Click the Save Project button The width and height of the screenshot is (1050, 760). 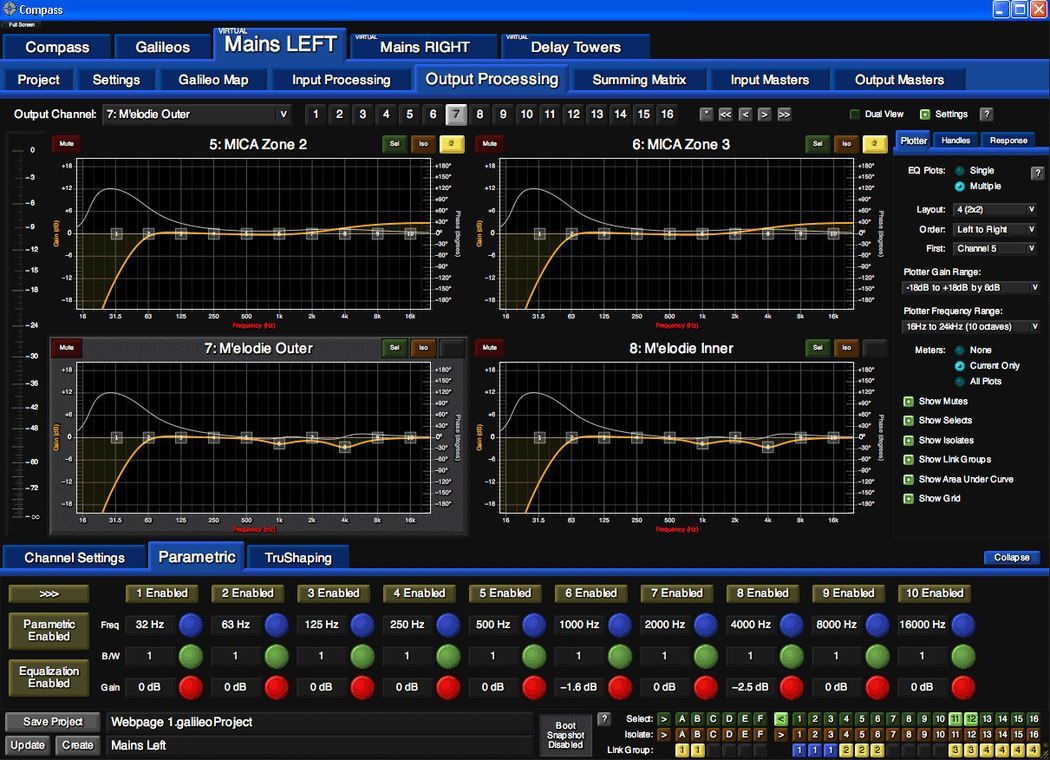pos(53,722)
